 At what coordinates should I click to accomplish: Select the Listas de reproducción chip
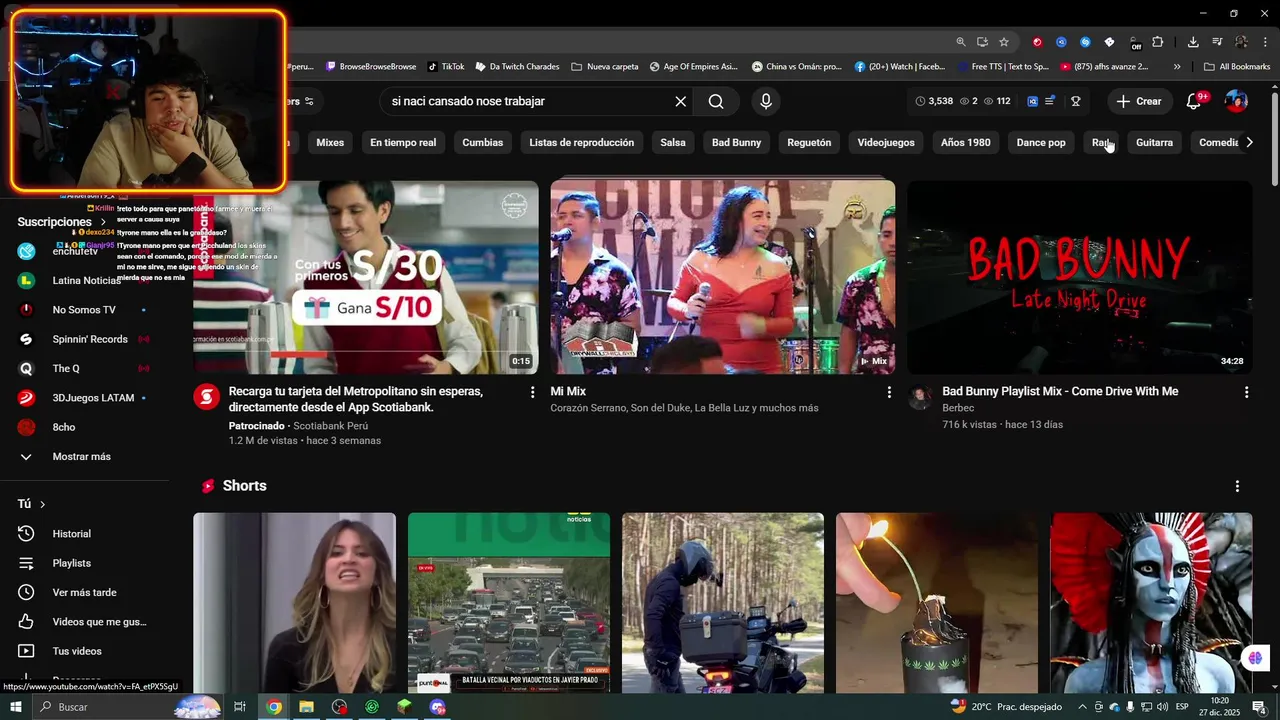582,142
